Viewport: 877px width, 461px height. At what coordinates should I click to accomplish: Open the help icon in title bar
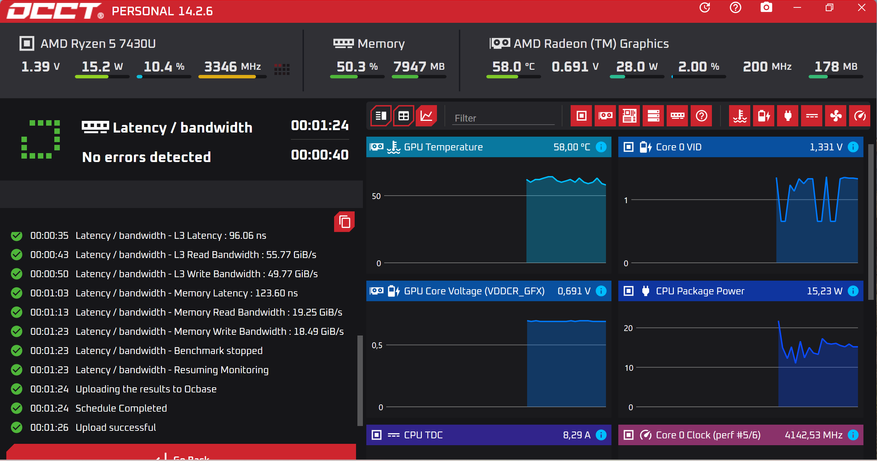point(735,8)
